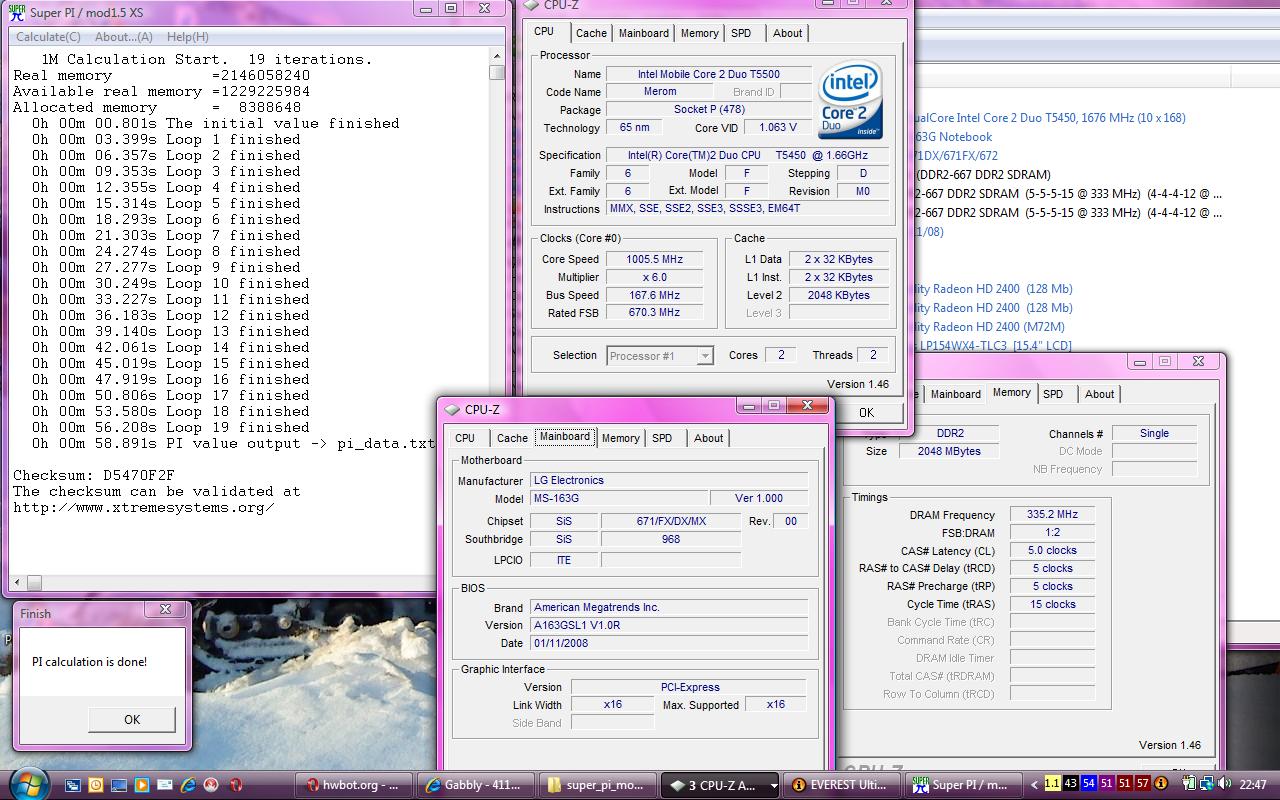The width and height of the screenshot is (1280, 800).
Task: Select SPD tab in the Mainboard CPU-Z window
Action: pos(662,438)
